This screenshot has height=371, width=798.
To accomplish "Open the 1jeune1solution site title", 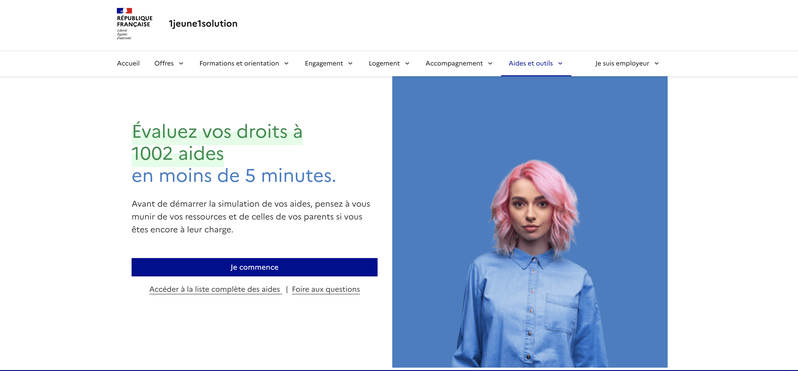I will tap(203, 24).
